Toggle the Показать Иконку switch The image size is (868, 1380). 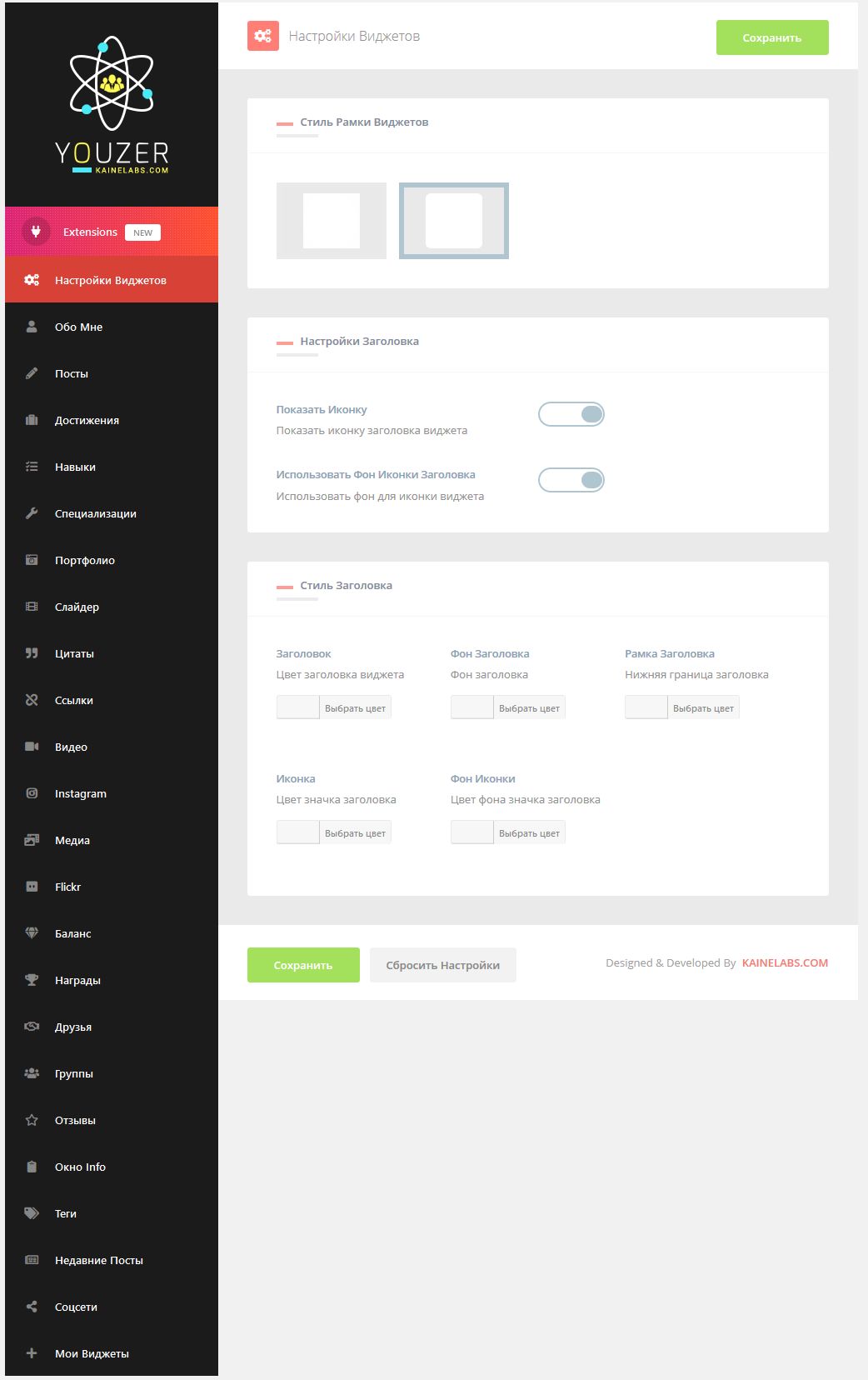[571, 414]
